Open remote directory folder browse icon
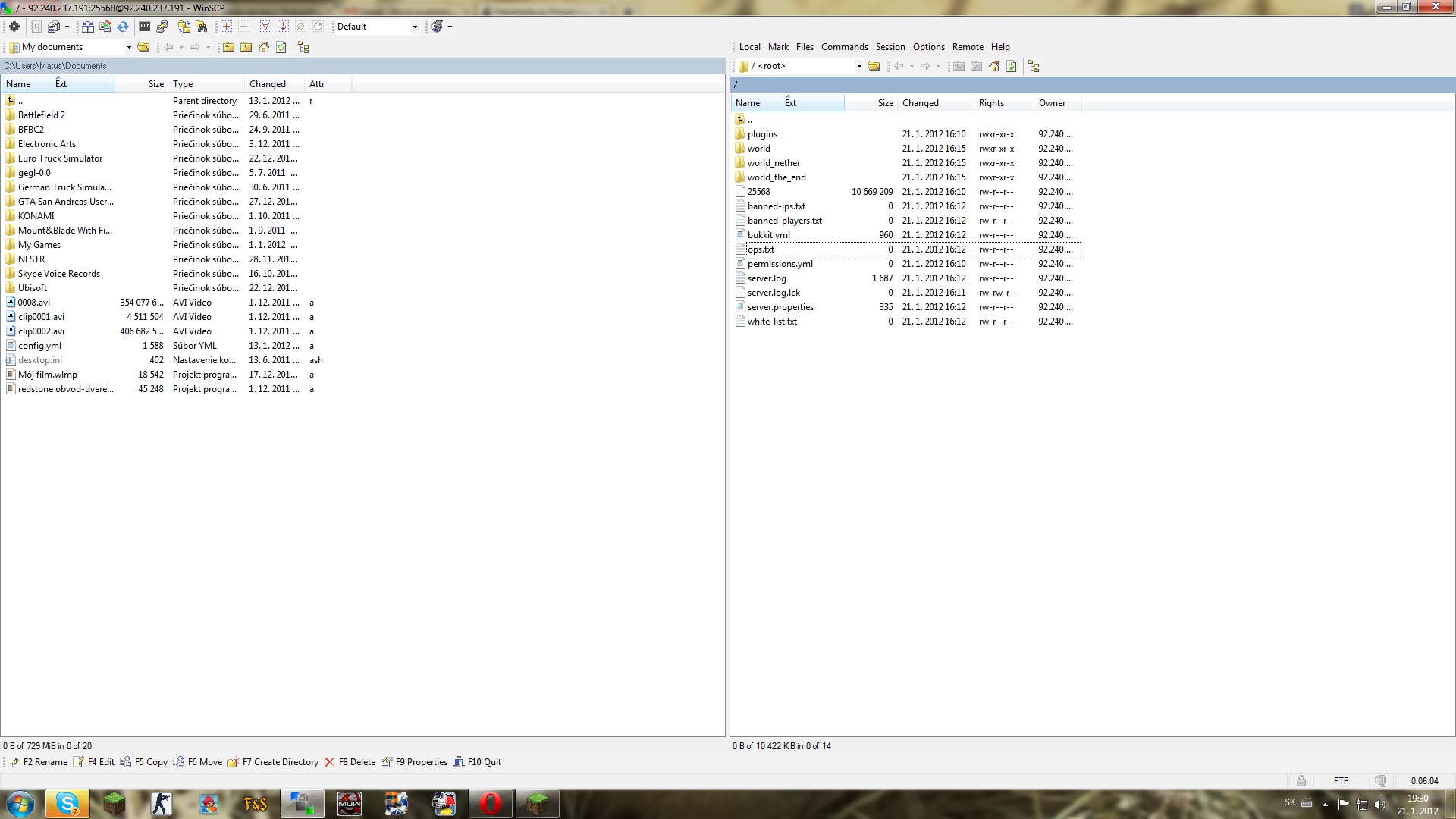The height and width of the screenshot is (819, 1456). (874, 66)
